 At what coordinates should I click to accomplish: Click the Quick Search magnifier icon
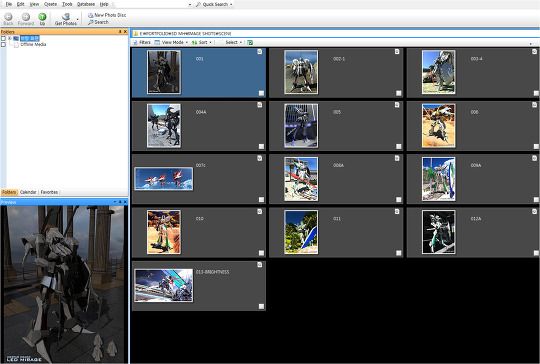[198, 4]
